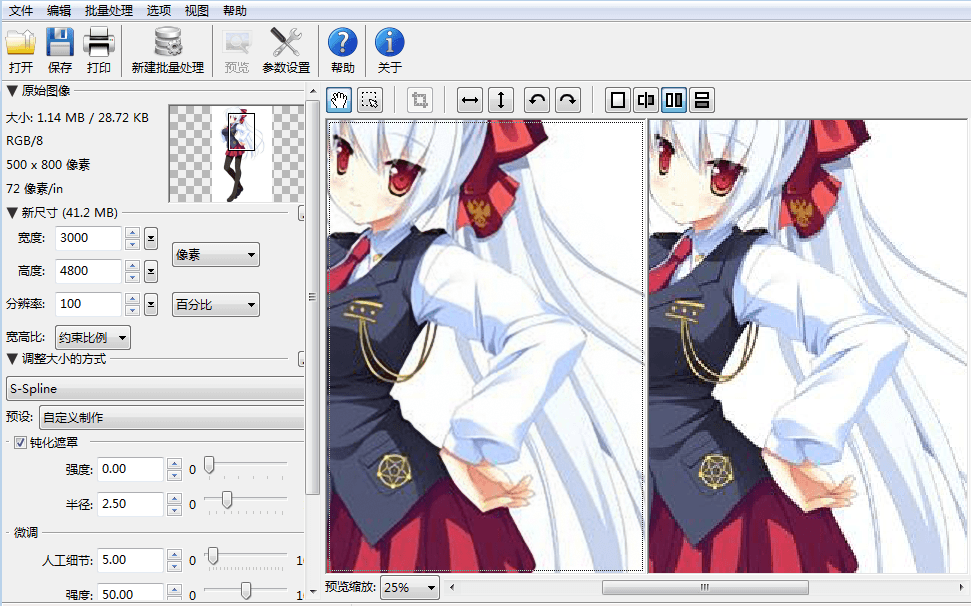Print the image with 打印 icon

pos(98,50)
